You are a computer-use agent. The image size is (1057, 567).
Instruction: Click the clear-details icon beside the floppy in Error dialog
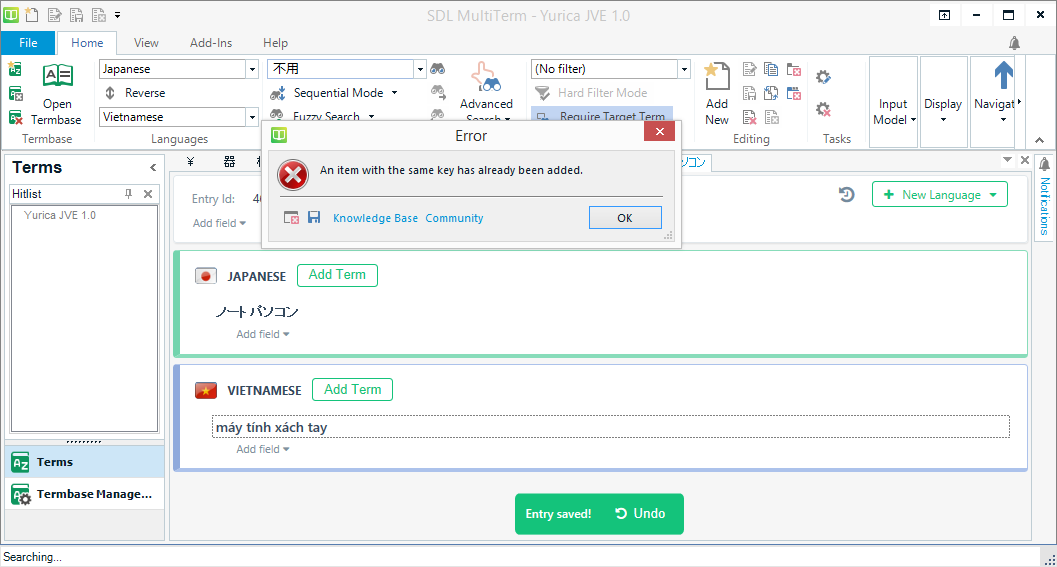click(291, 217)
